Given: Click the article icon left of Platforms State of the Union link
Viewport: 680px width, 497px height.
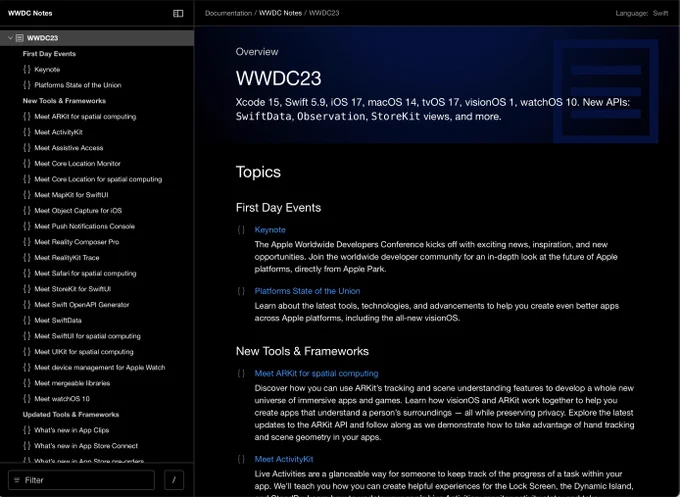Looking at the screenshot, I should point(241,291).
